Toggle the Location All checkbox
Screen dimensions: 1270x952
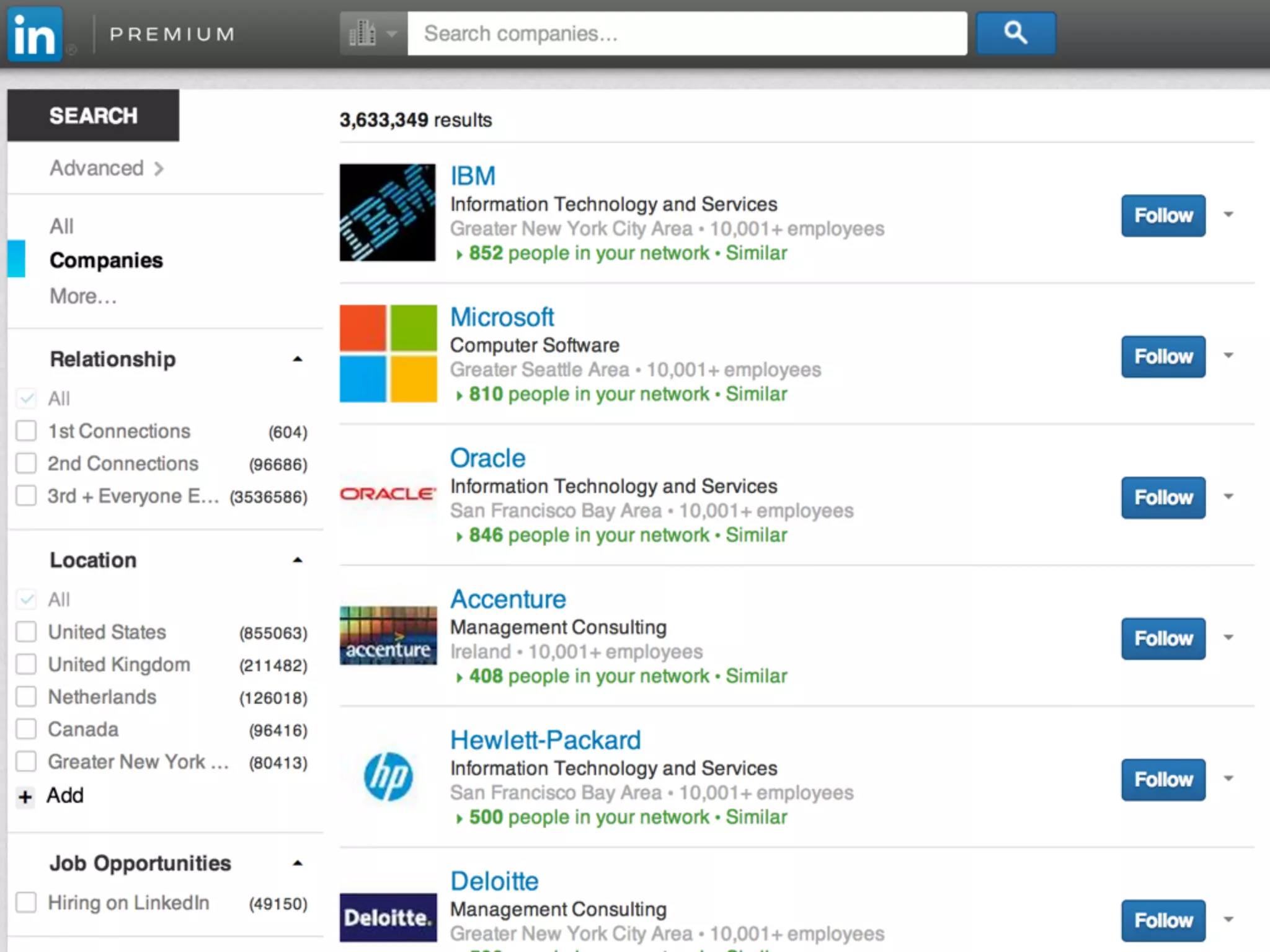click(26, 599)
